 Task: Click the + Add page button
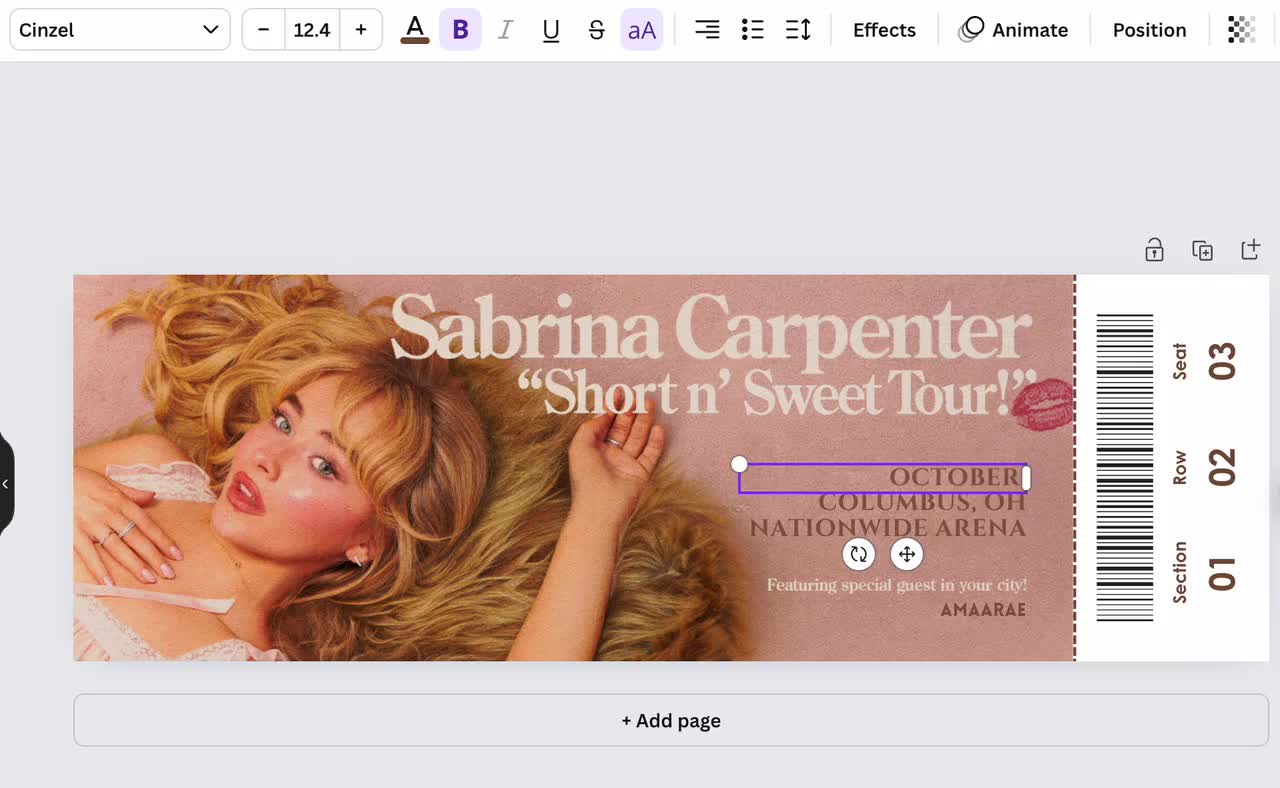point(671,720)
